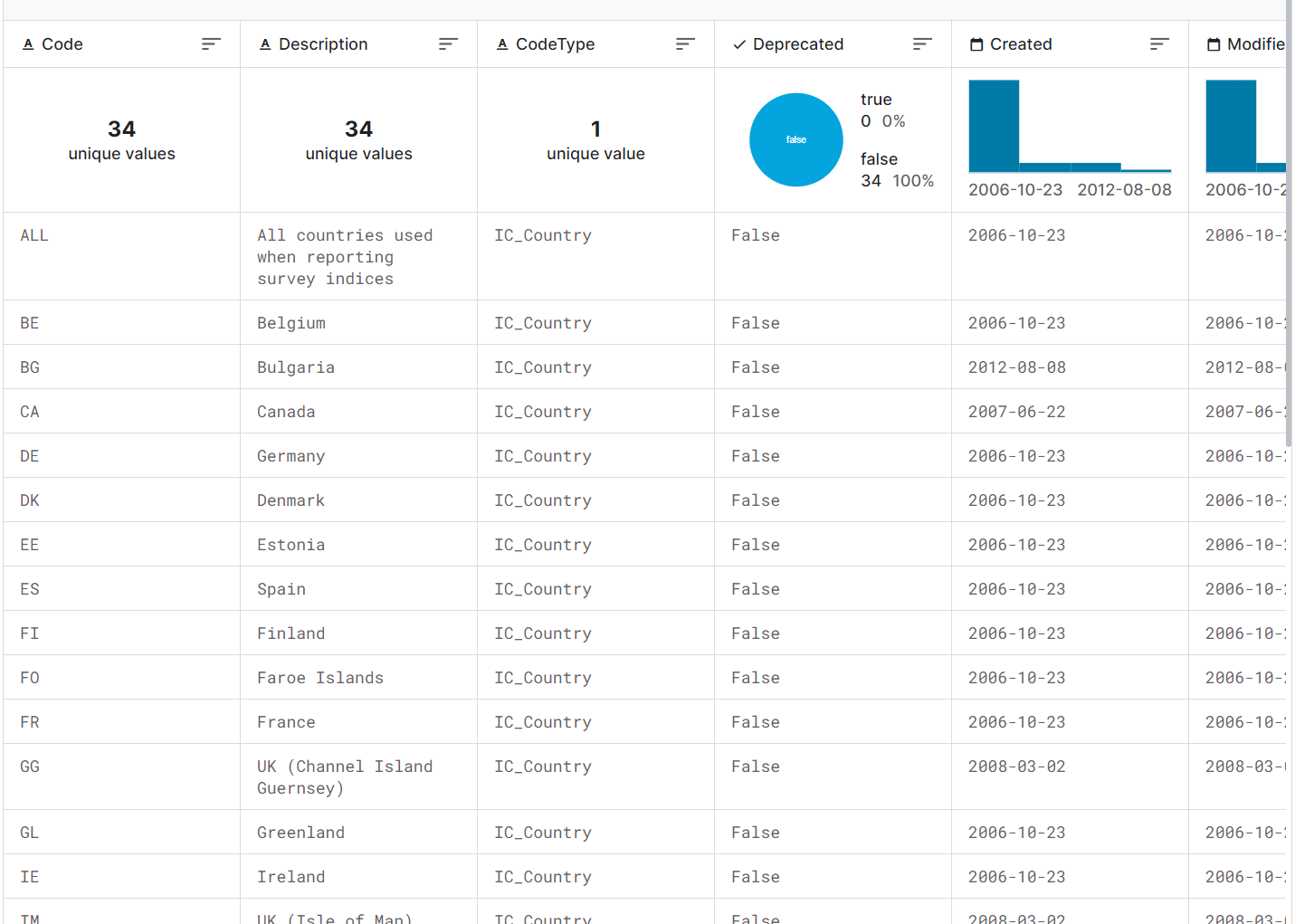Select the IE code cell
This screenshot has height=924, width=1295.
pyautogui.click(x=122, y=877)
